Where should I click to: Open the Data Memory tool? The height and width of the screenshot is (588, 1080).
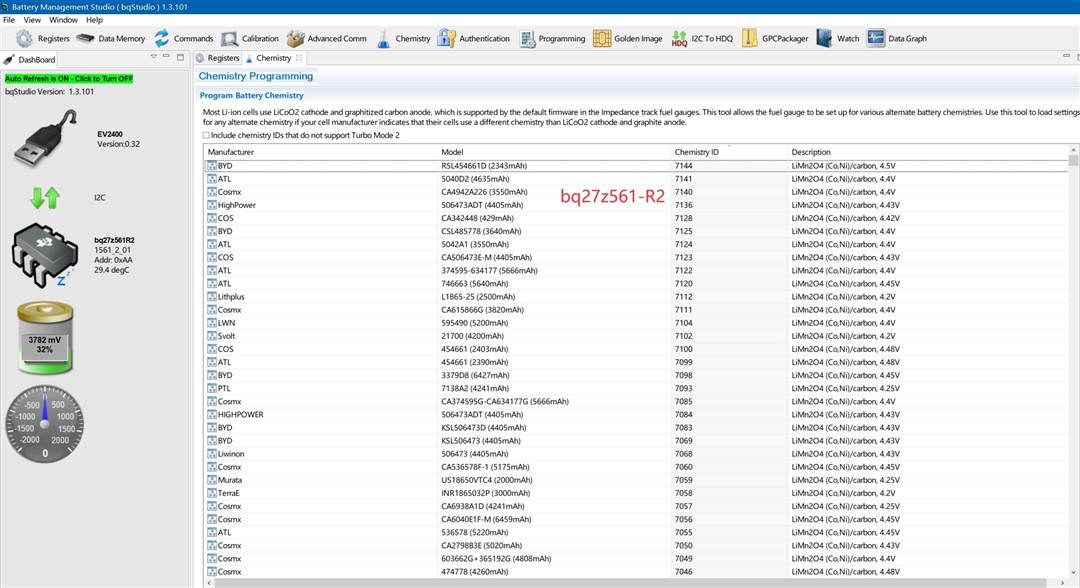pyautogui.click(x=111, y=39)
